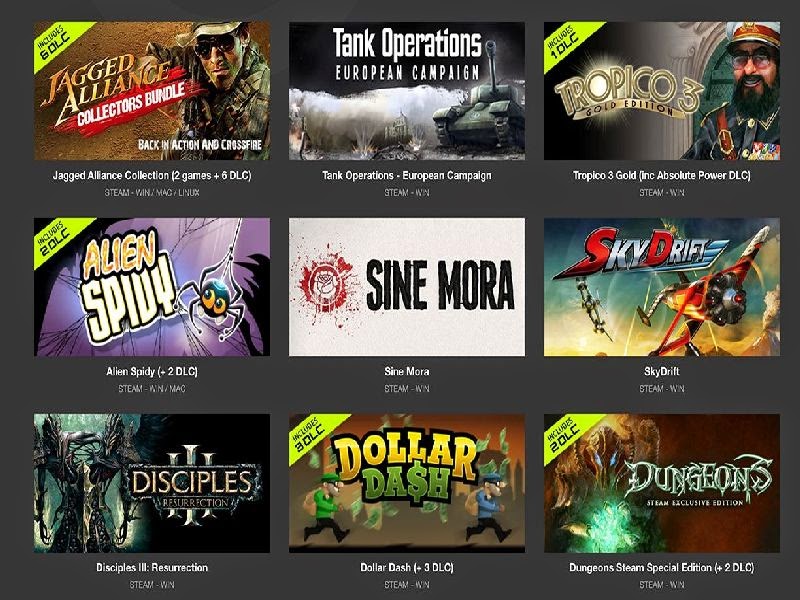Image resolution: width=800 pixels, height=600 pixels.
Task: Click the Dungeons Steam Special Edition title
Action: 662,567
